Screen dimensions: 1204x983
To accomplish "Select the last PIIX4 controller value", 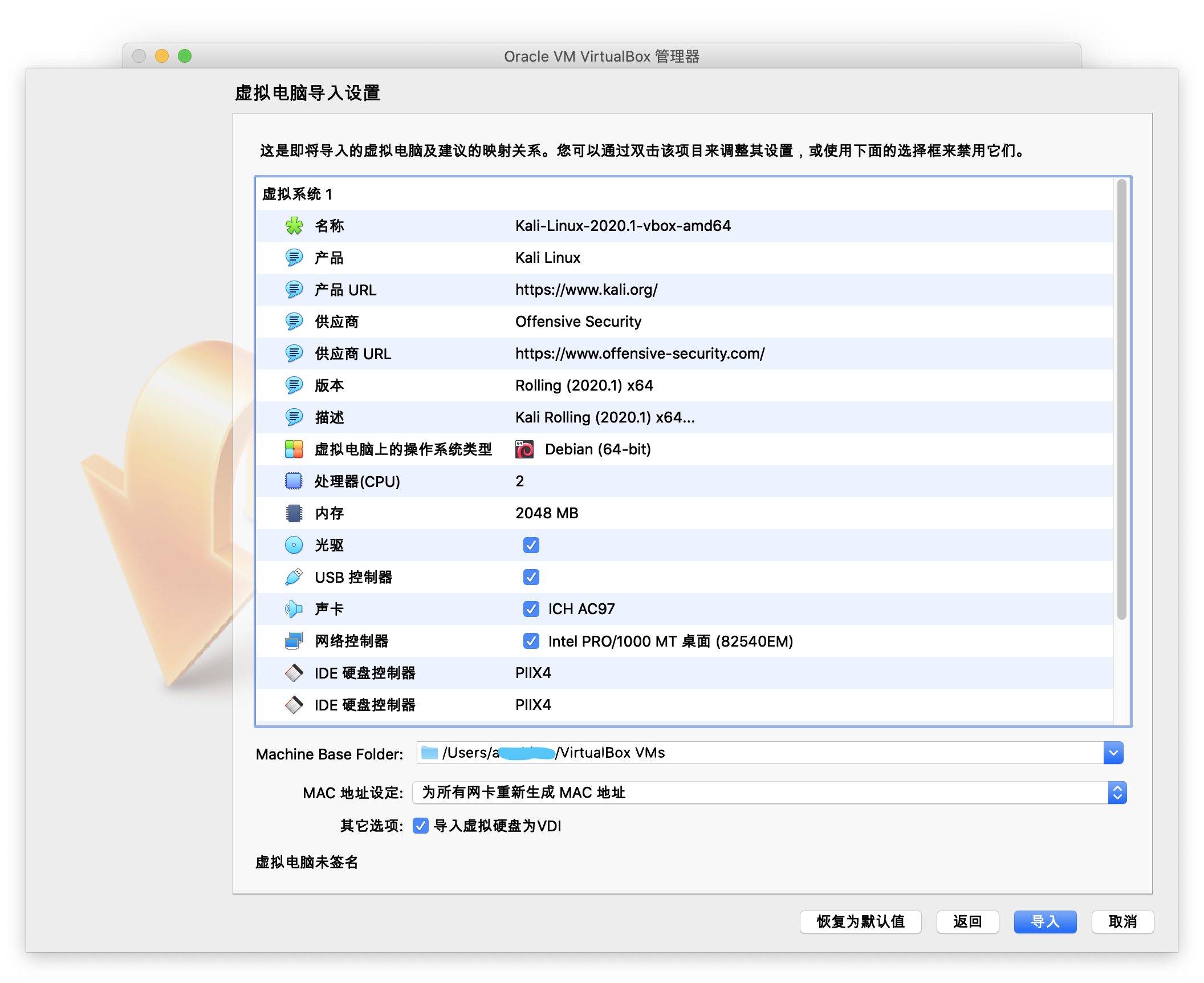I will pyautogui.click(x=534, y=705).
